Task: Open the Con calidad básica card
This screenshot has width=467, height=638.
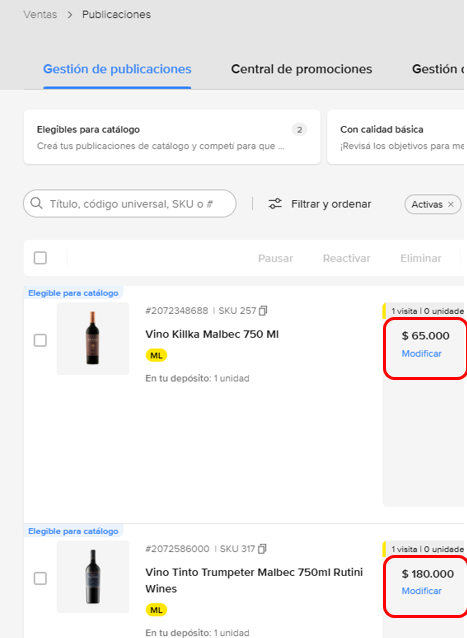Action: point(397,137)
